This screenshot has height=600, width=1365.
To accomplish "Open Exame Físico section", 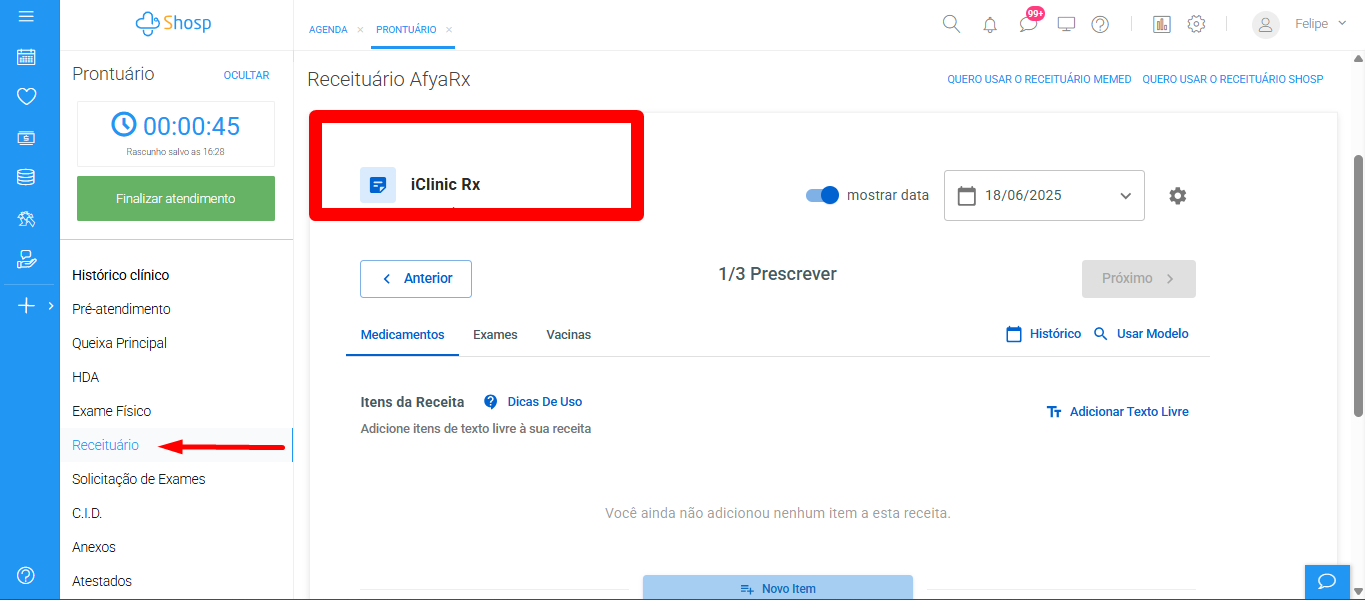I will point(111,411).
